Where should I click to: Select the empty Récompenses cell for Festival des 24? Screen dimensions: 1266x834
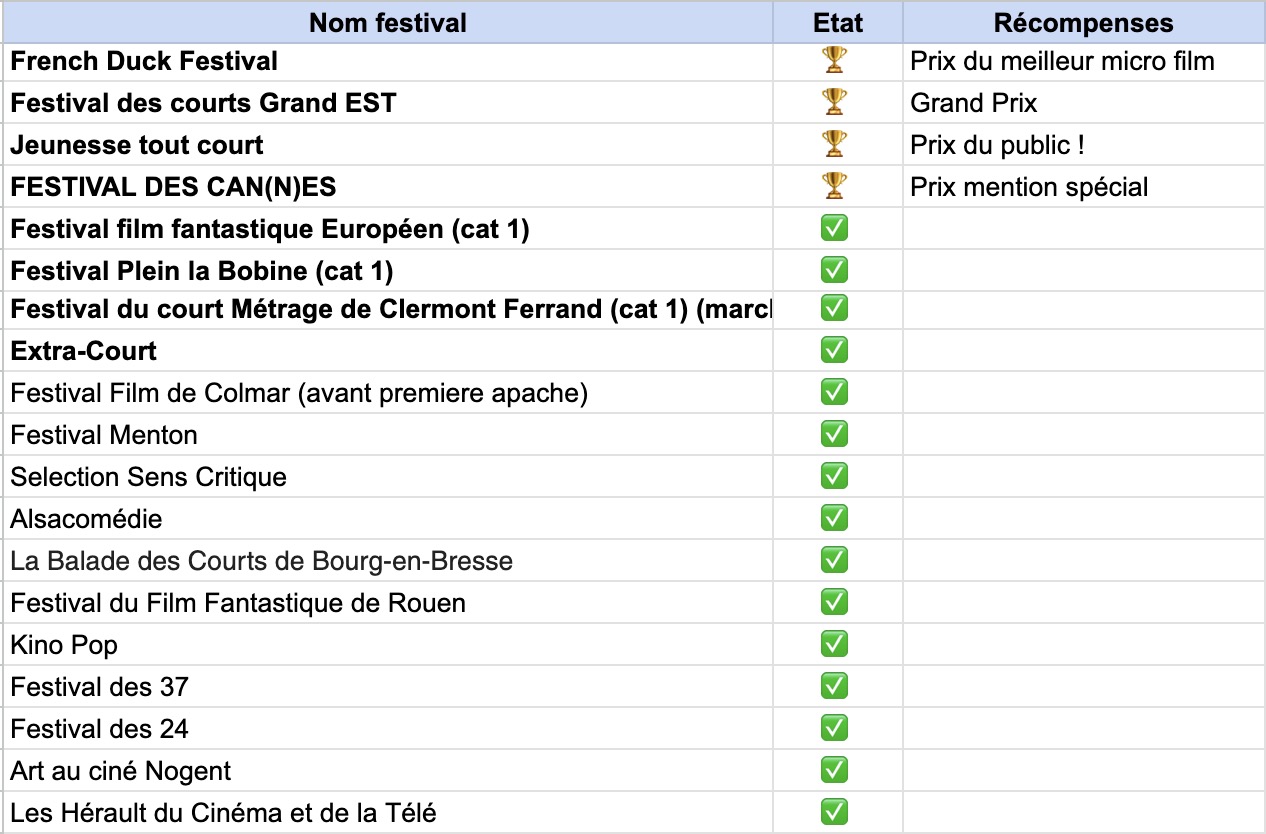pyautogui.click(x=1083, y=729)
